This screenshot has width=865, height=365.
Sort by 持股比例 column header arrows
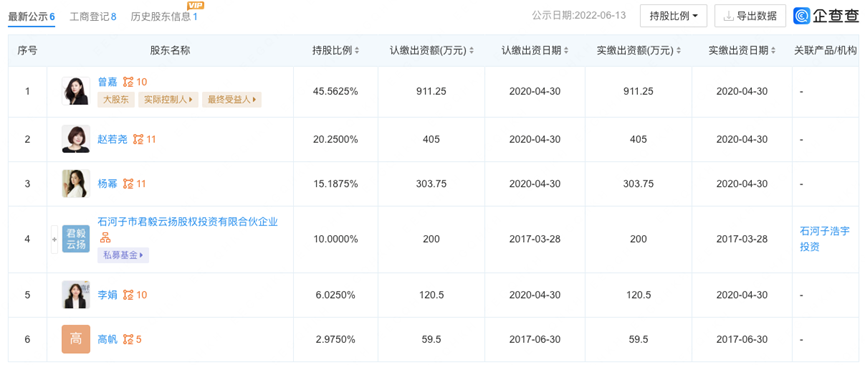[356, 51]
